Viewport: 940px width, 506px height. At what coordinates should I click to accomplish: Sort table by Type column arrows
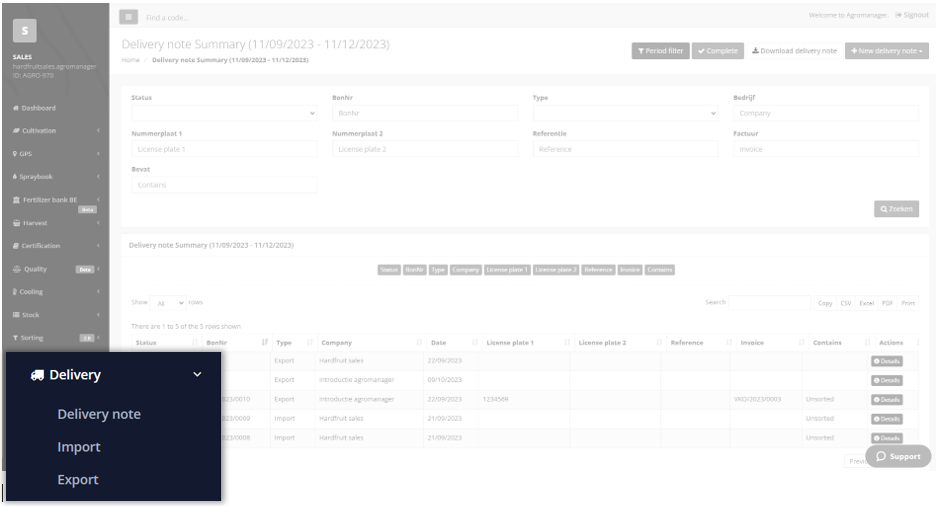pyautogui.click(x=310, y=342)
